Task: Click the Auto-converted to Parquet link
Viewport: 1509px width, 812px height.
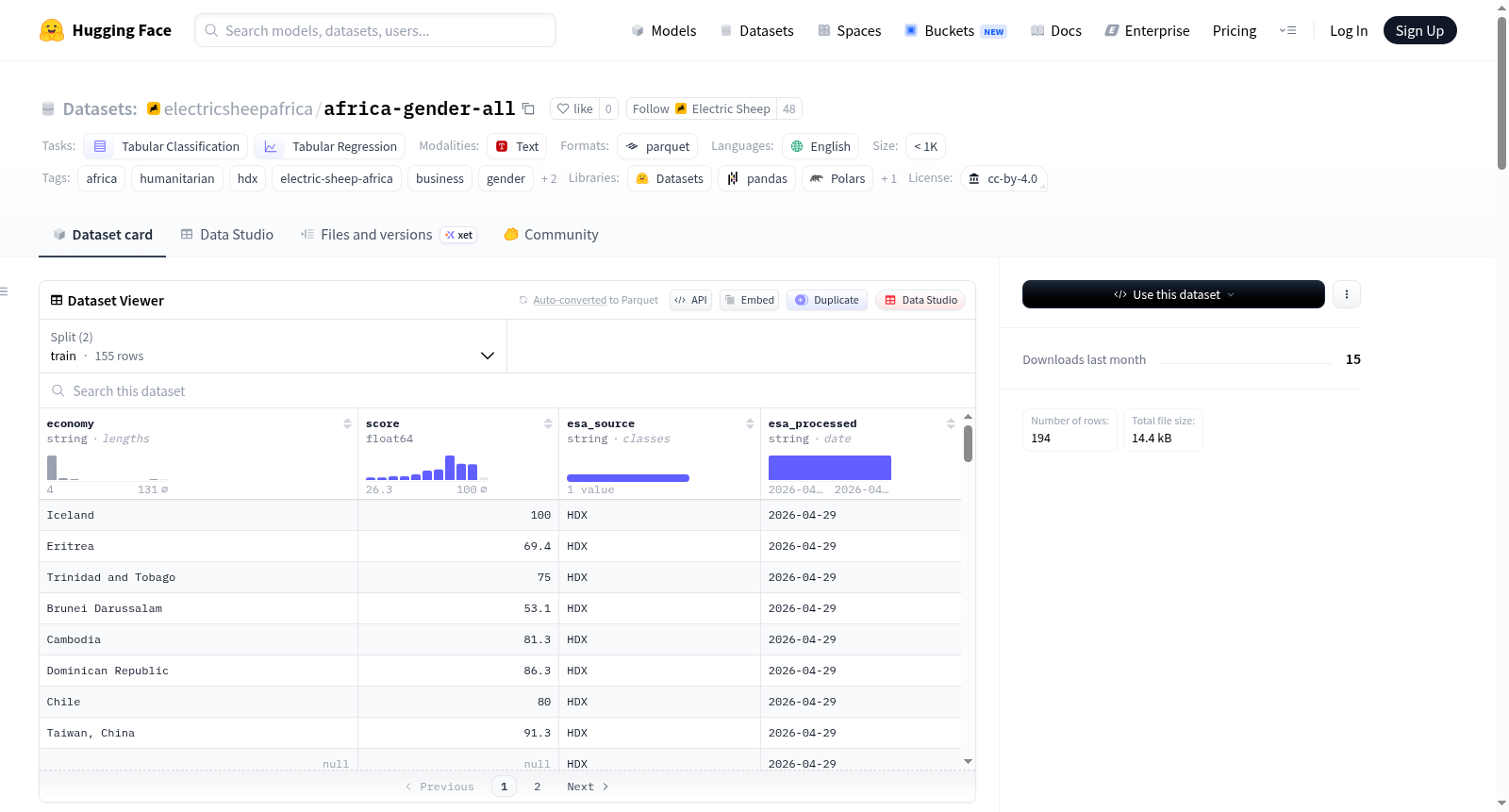Action: coord(570,300)
